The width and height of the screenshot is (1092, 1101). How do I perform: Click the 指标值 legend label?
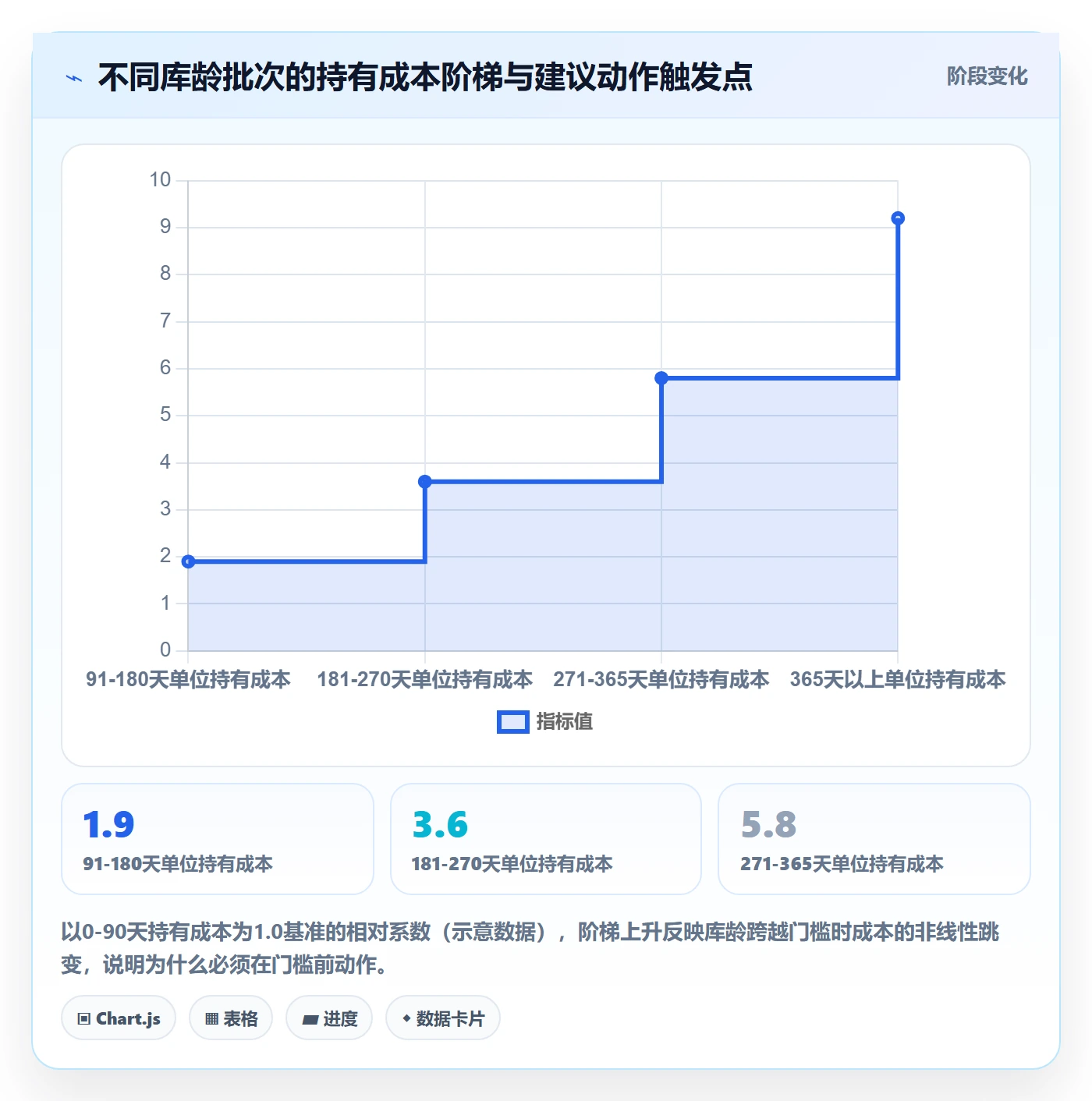point(564,722)
